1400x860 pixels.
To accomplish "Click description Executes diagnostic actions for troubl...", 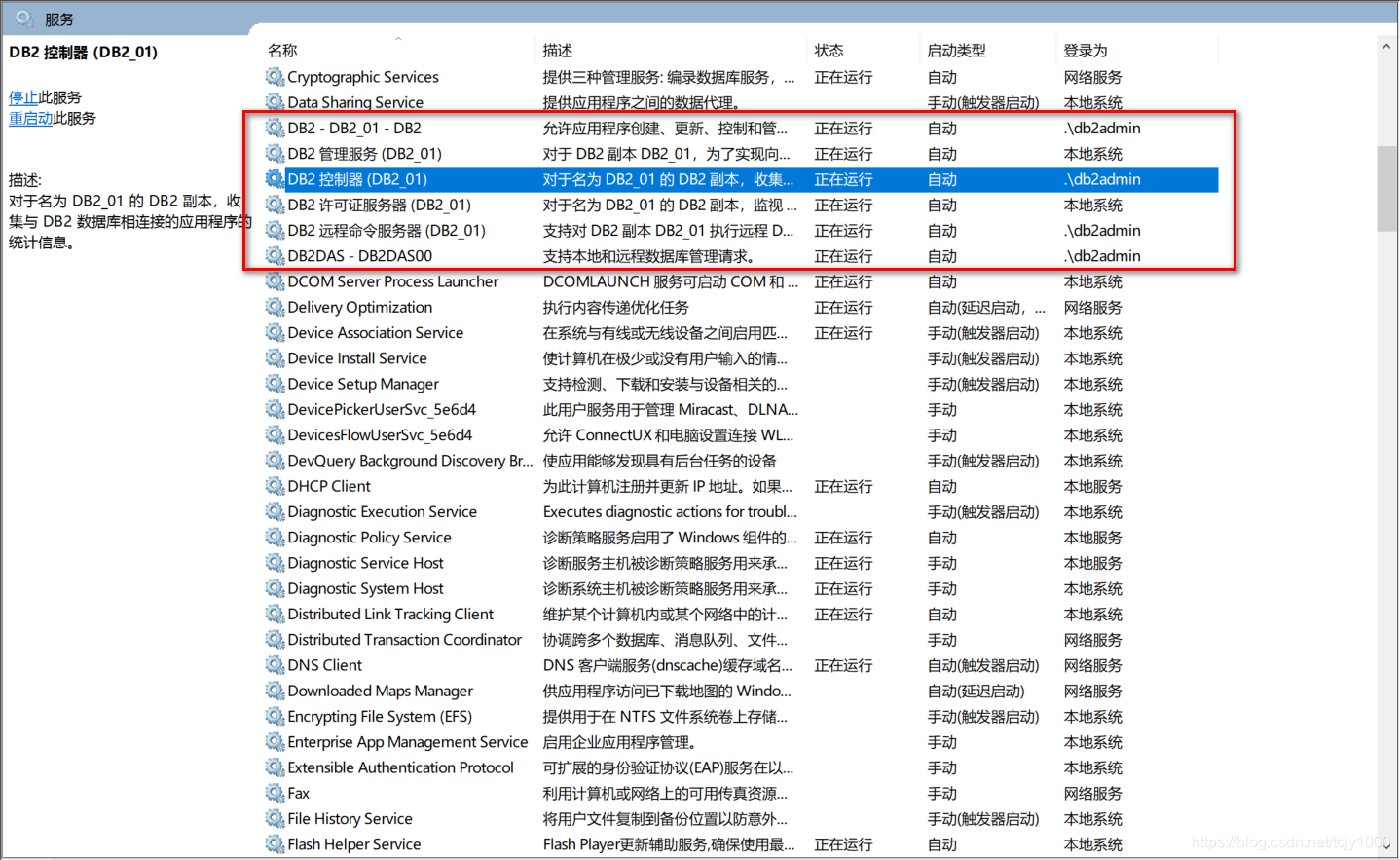I will click(670, 511).
